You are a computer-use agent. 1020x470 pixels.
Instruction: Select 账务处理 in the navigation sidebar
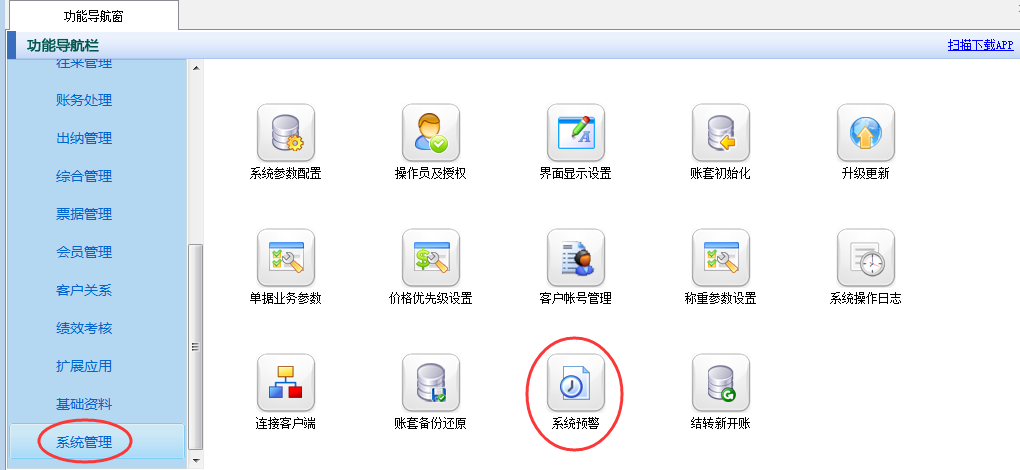tap(84, 100)
